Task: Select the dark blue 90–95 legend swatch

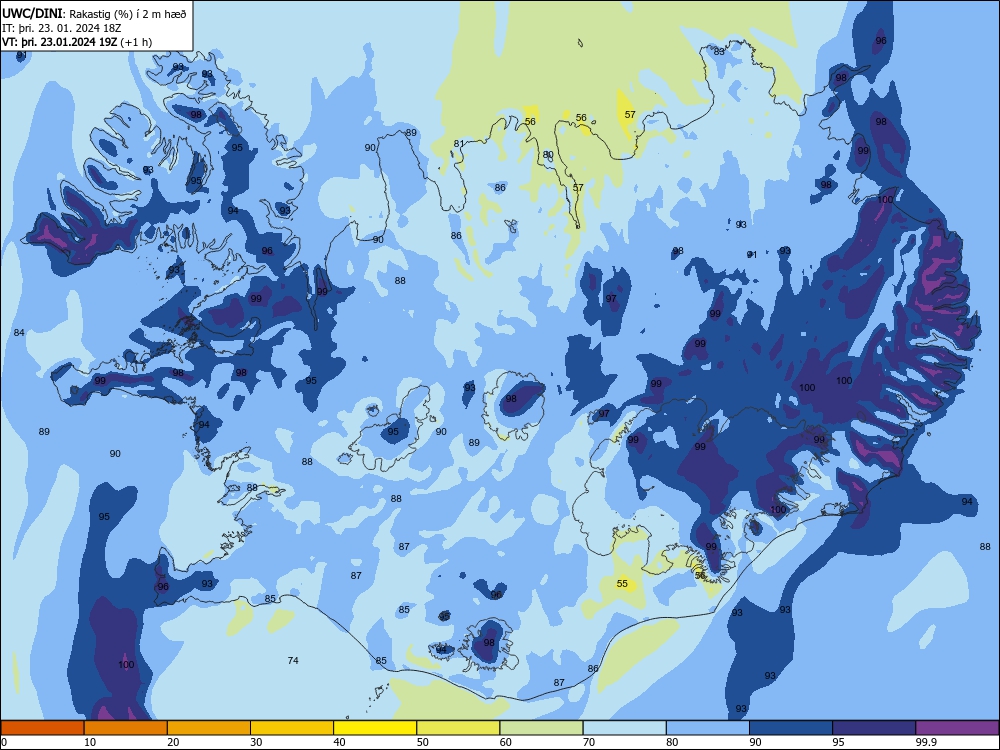Action: pyautogui.click(x=791, y=728)
